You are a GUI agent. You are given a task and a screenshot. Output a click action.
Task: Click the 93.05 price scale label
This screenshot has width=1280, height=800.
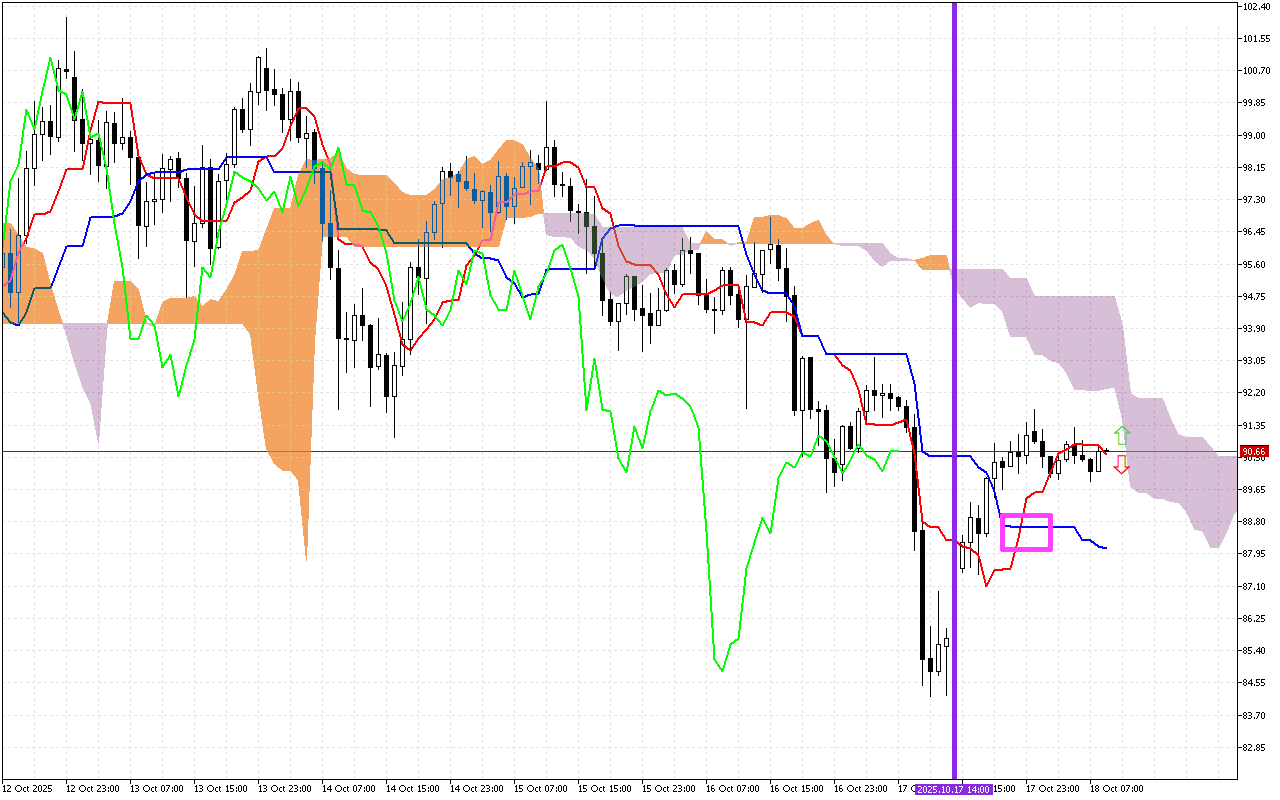click(x=1256, y=361)
